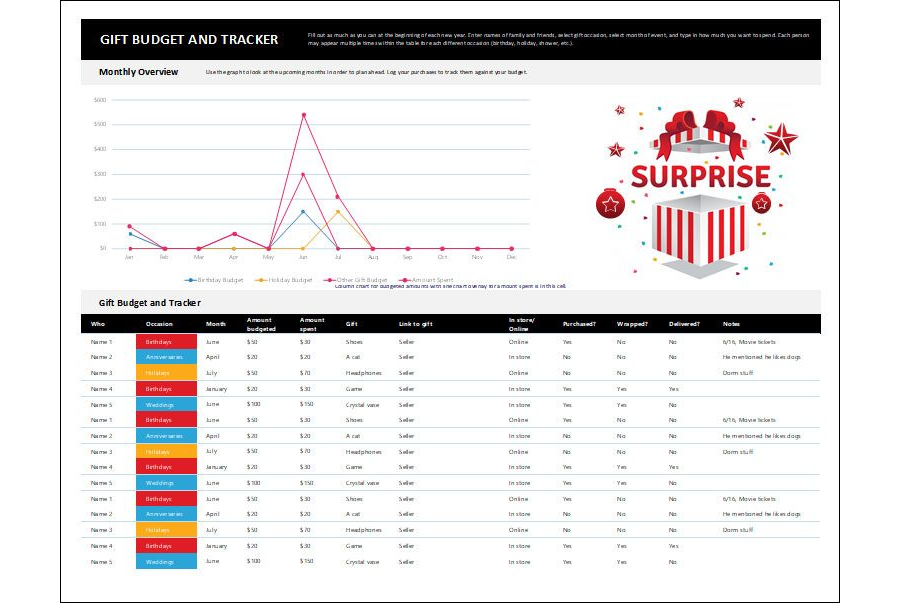Click the Amount Spent legend entry
Viewport: 900px width, 603px height.
click(426, 280)
